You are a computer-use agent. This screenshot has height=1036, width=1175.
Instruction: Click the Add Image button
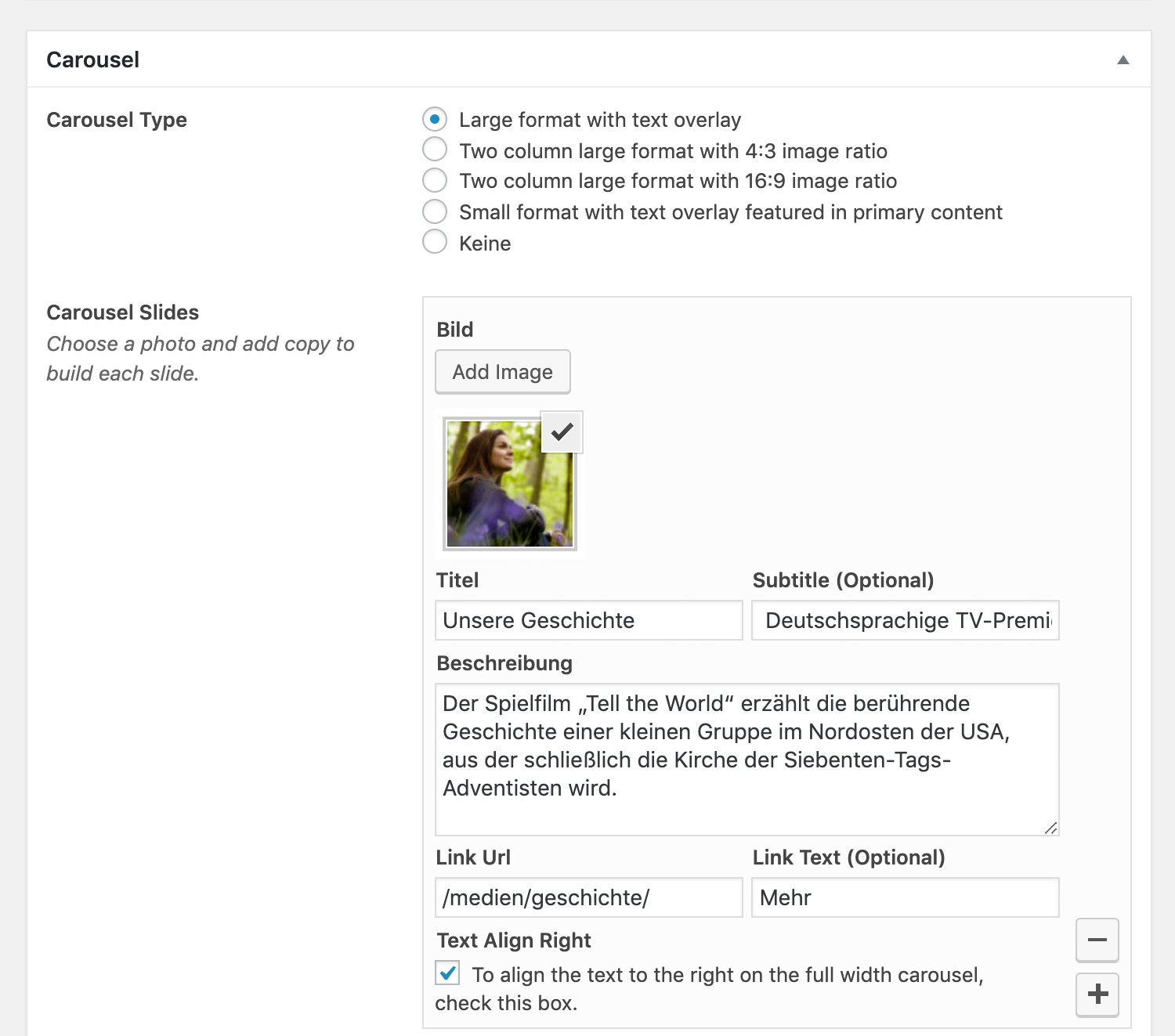pyautogui.click(x=502, y=372)
